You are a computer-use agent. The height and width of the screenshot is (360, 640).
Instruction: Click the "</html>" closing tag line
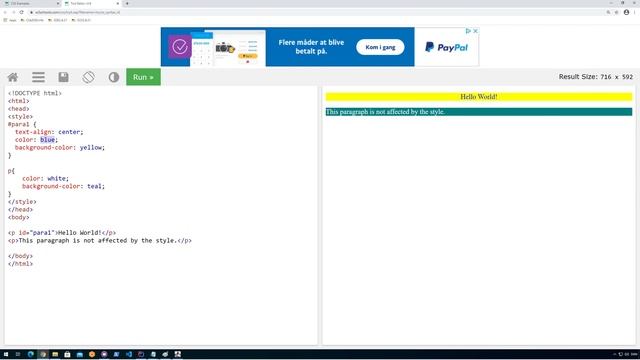point(20,264)
